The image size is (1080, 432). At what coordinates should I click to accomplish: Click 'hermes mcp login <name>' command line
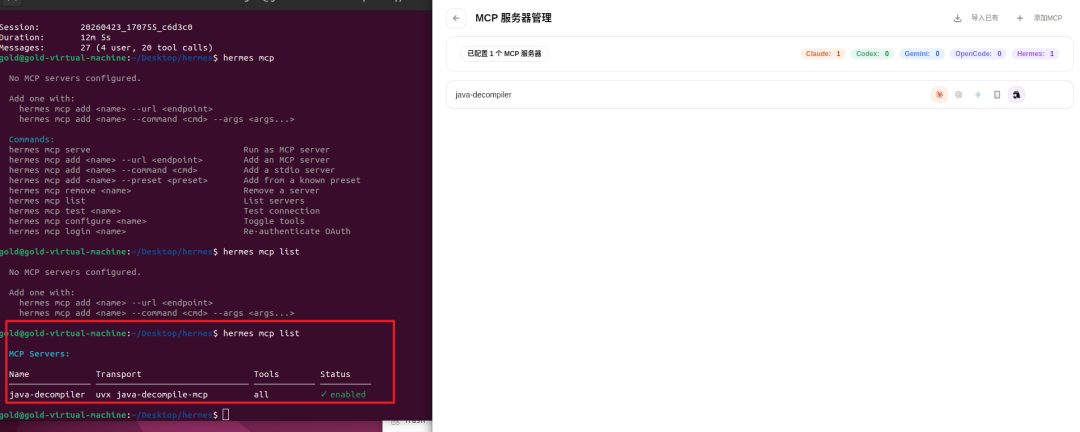(68, 232)
